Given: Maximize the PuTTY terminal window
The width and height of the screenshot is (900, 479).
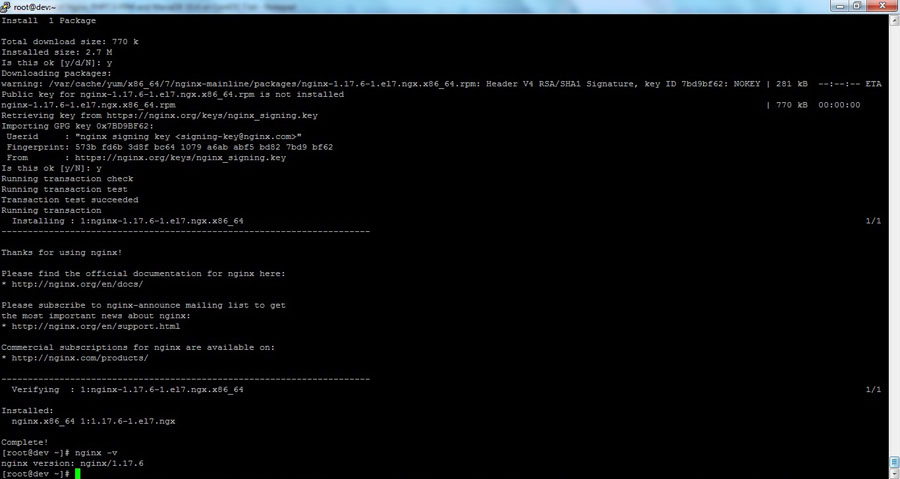Looking at the screenshot, I should point(858,6).
